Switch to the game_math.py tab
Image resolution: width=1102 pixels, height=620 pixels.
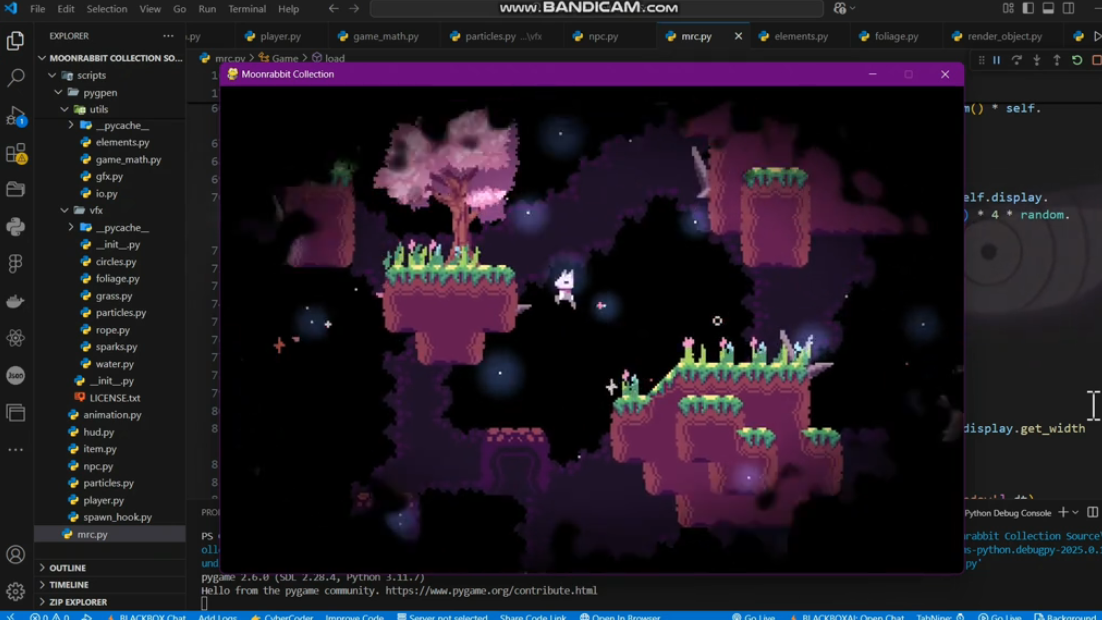coord(385,36)
